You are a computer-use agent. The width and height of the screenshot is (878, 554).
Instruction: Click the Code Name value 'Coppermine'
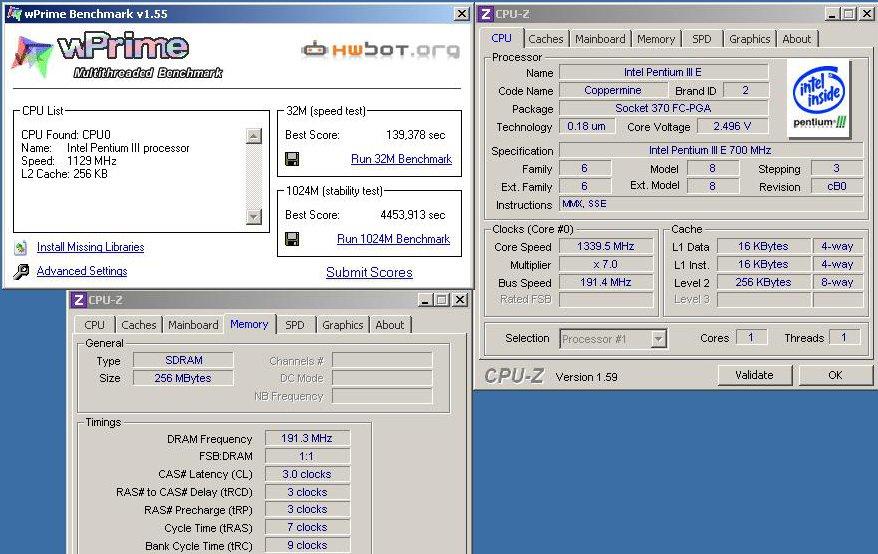click(613, 90)
